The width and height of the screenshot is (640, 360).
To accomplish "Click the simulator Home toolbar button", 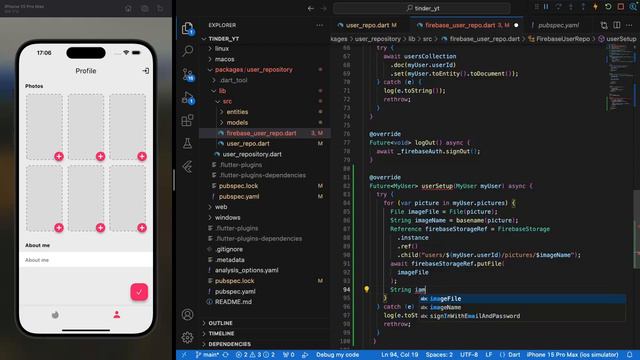I will [128, 9].
